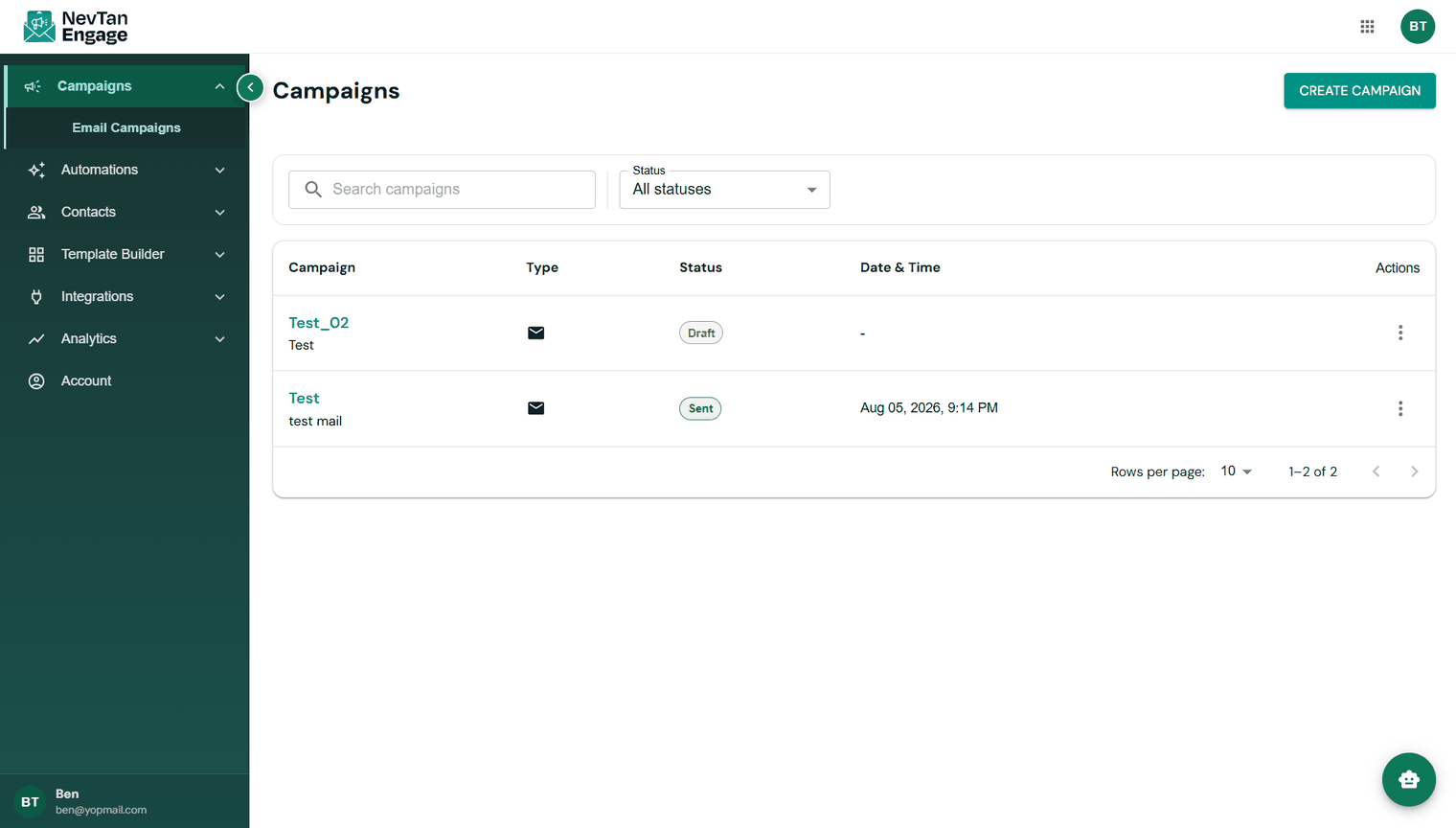The height and width of the screenshot is (828, 1456).
Task: Open actions menu for Test row
Action: 1400,408
